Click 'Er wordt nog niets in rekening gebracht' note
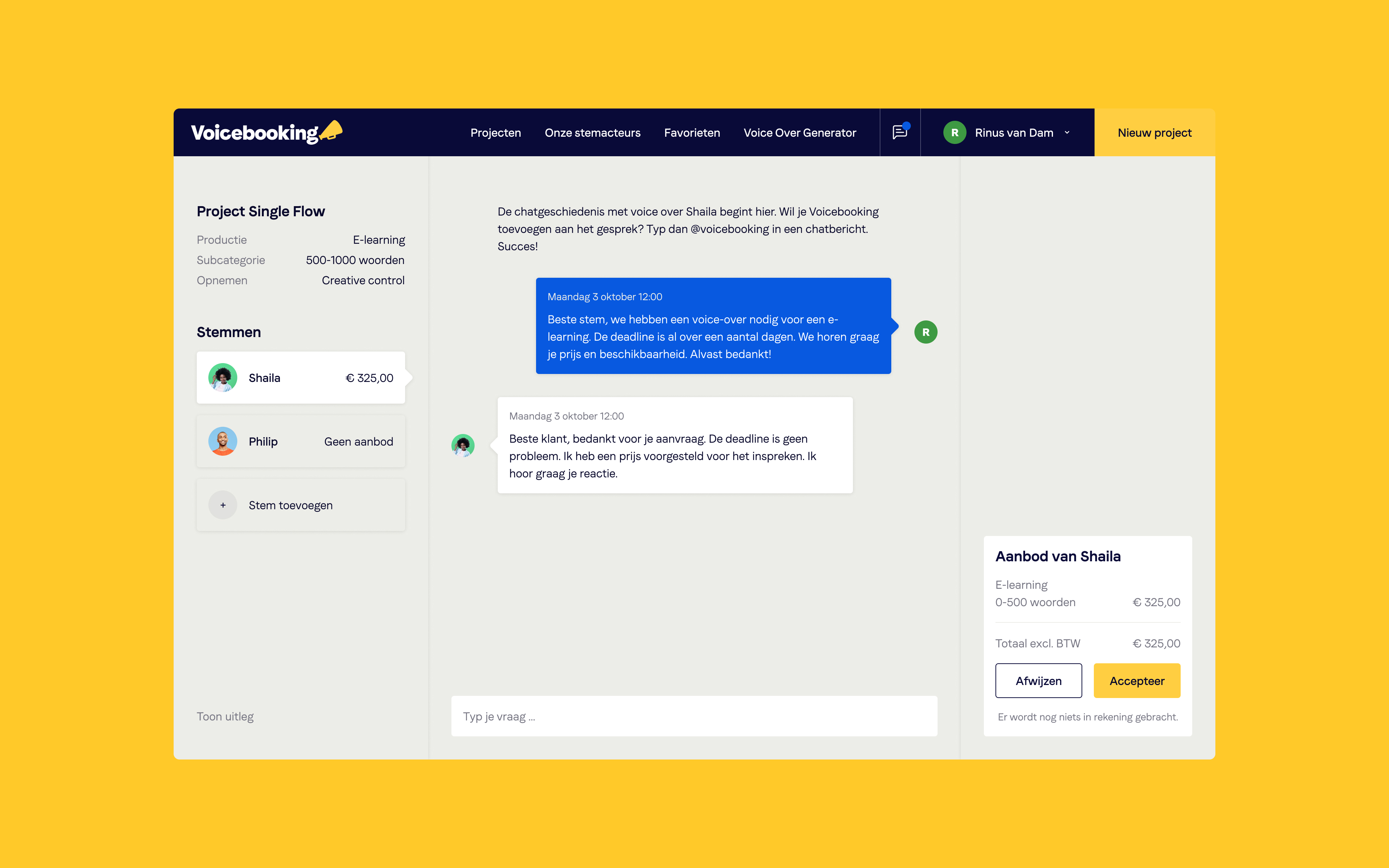The width and height of the screenshot is (1389, 868). tap(1088, 717)
